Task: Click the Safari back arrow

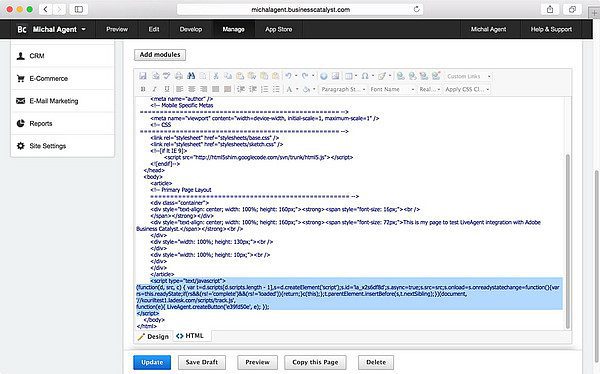Action: click(x=46, y=9)
